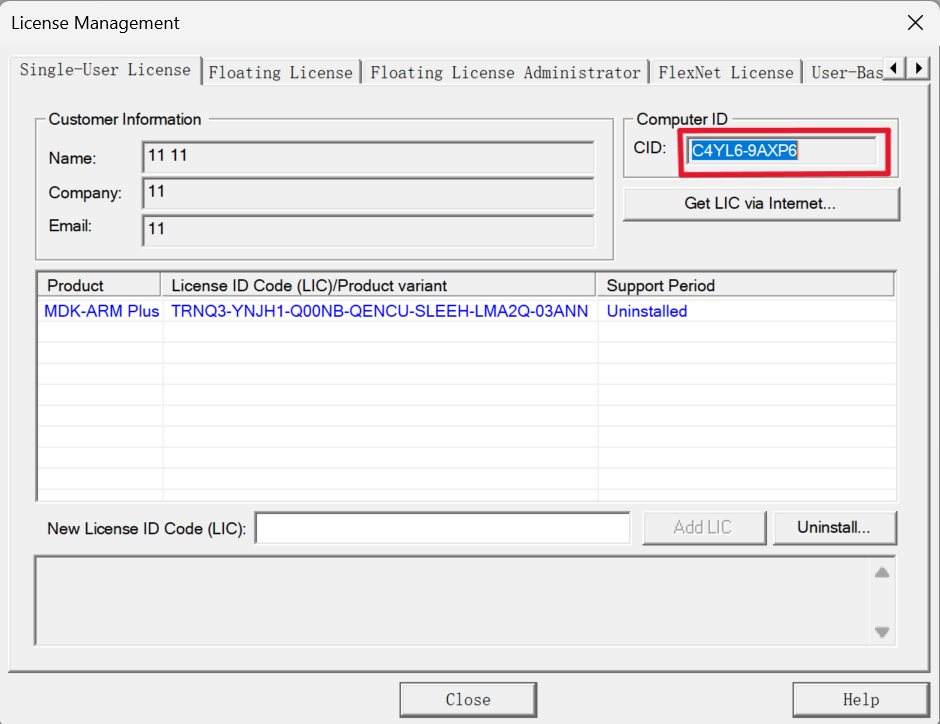Select the Single-User License tab

coord(106,70)
